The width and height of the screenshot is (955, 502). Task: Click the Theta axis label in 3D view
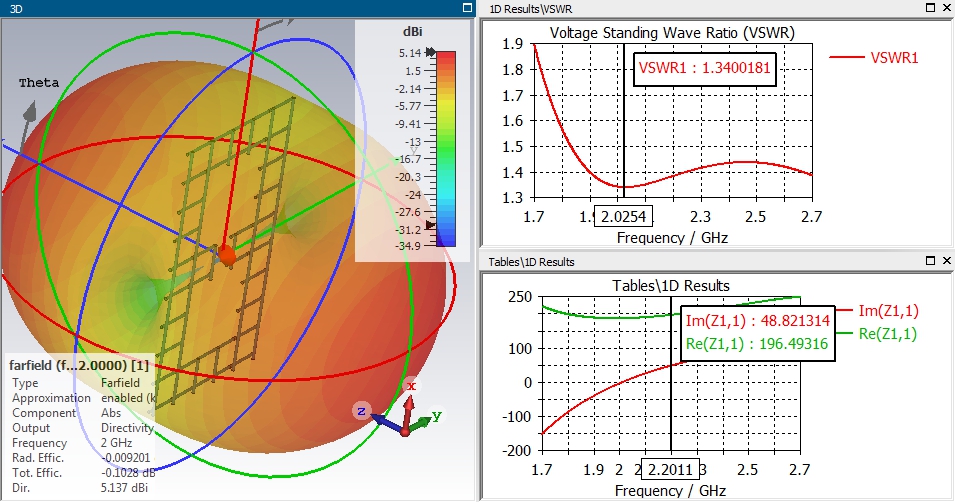pyautogui.click(x=39, y=83)
